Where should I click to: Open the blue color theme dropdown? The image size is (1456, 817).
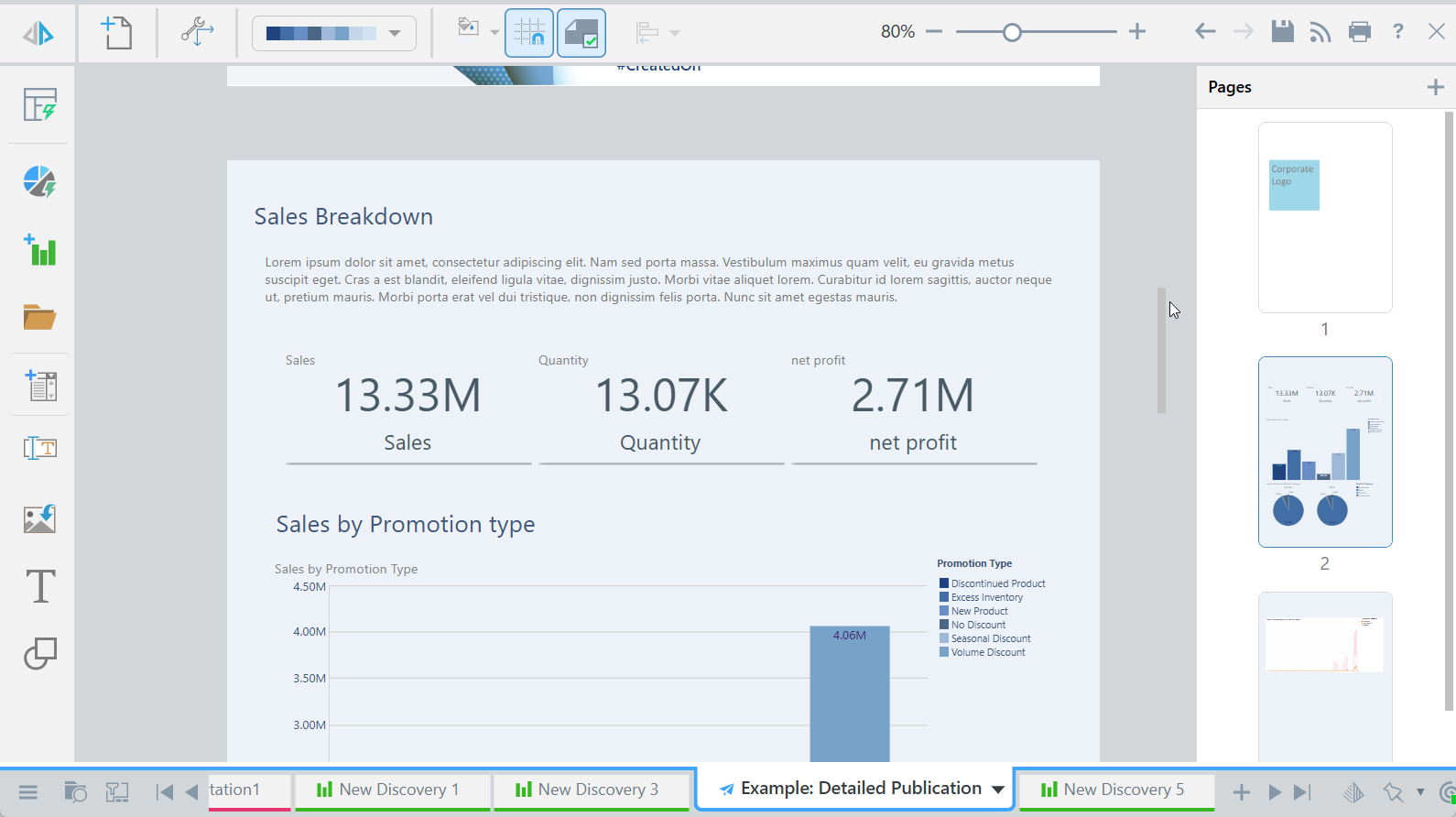coord(334,34)
